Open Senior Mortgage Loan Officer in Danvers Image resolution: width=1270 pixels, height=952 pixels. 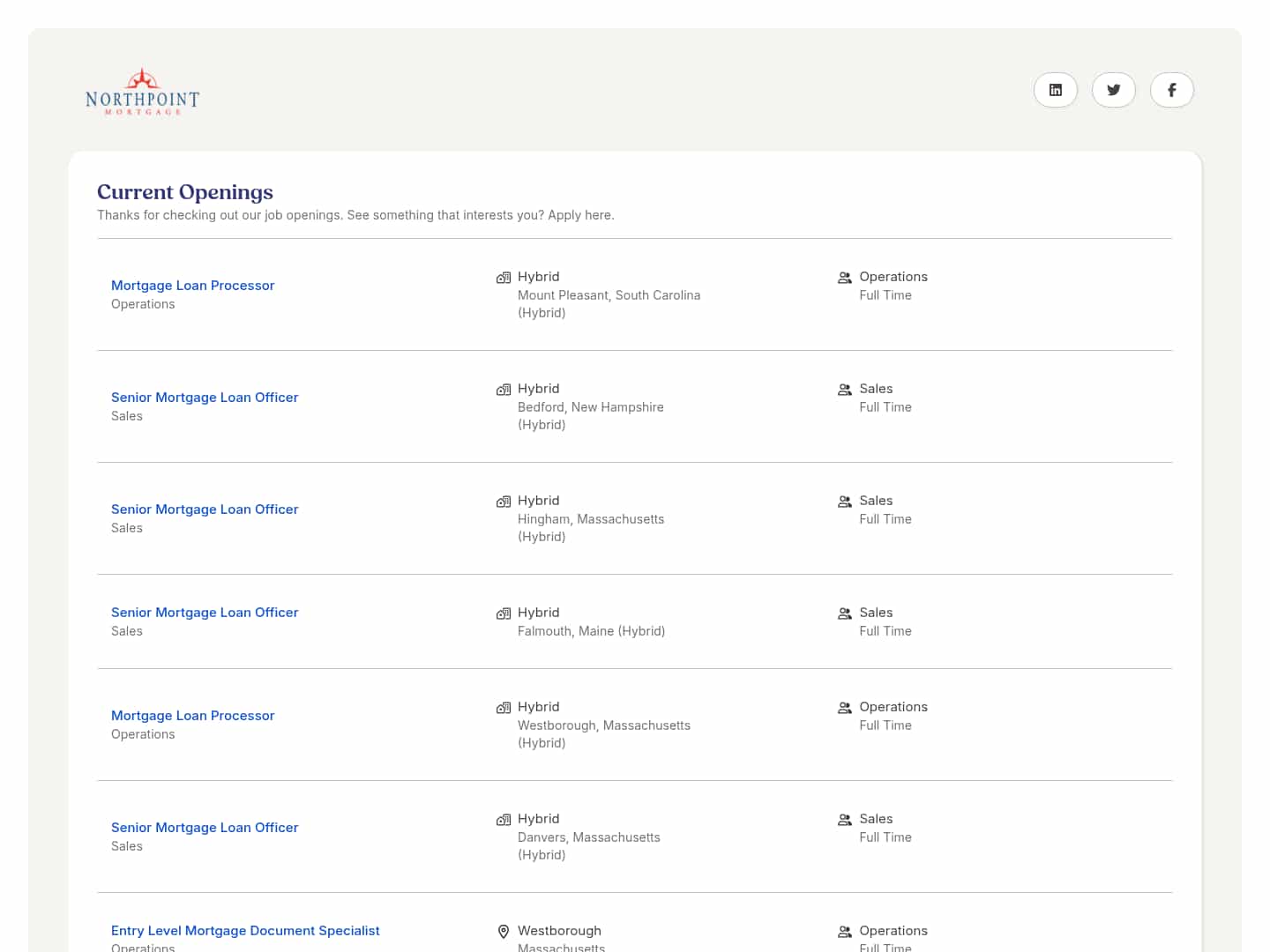point(205,828)
